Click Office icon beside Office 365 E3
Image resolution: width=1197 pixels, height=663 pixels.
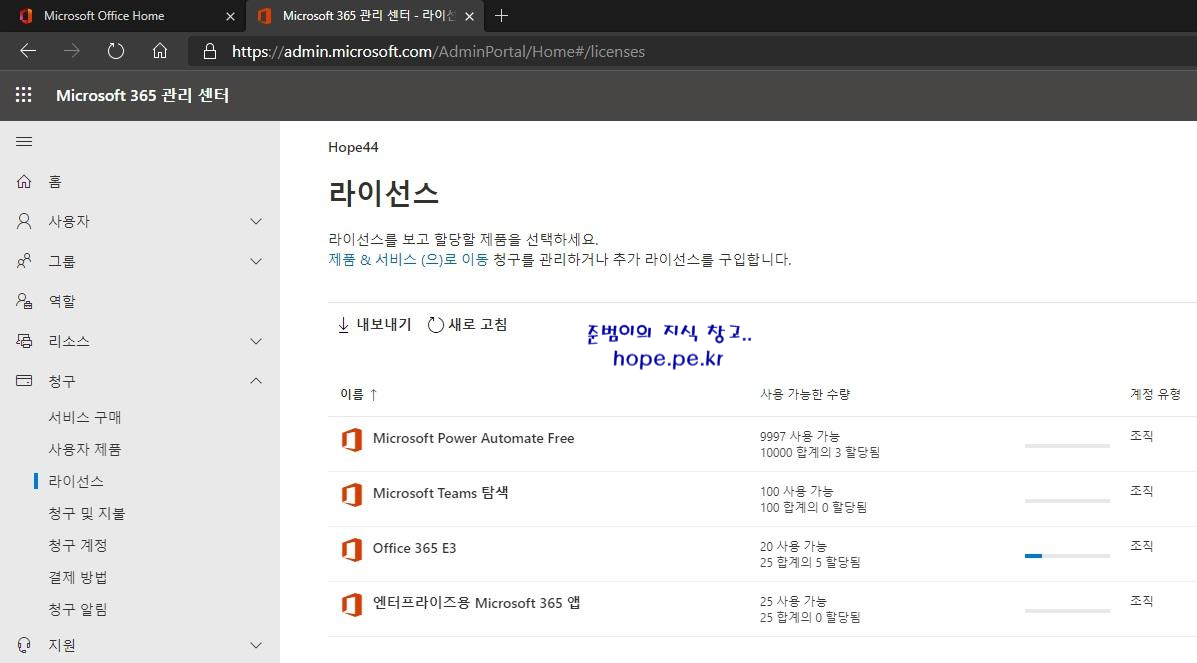tap(351, 549)
